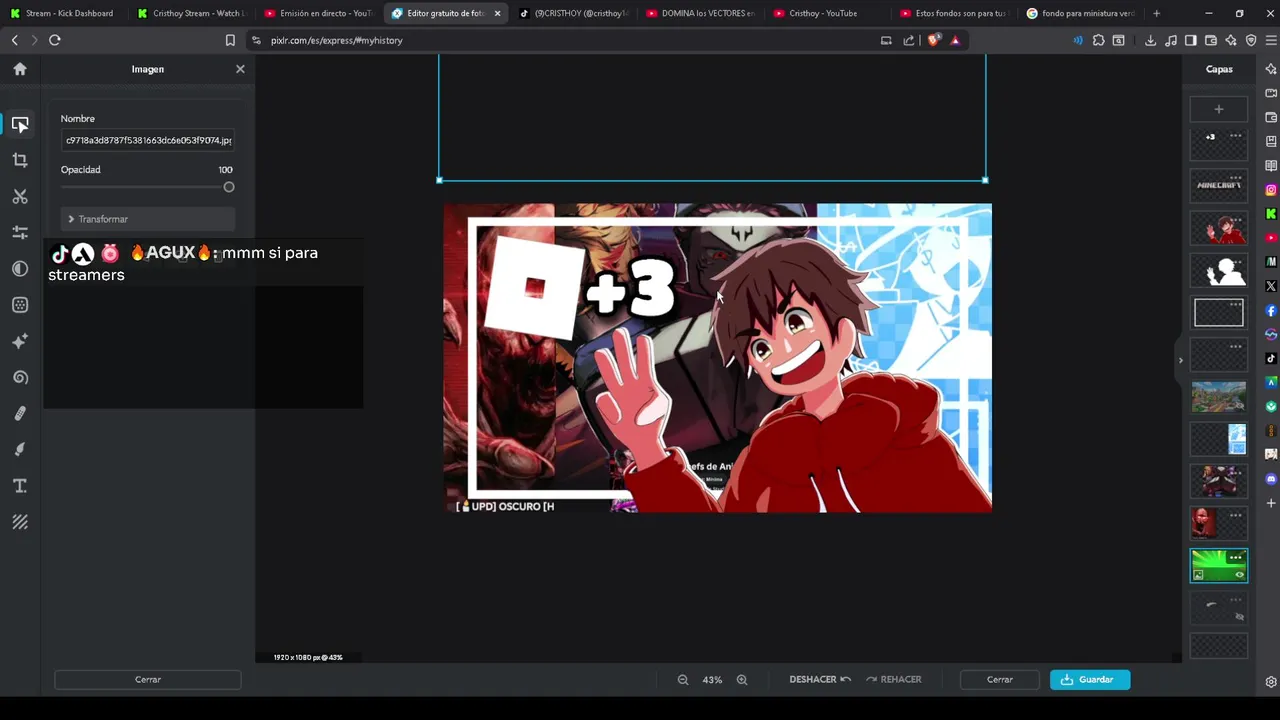The height and width of the screenshot is (720, 1280).
Task: Open options menu of green layer
Action: [x=1236, y=557]
